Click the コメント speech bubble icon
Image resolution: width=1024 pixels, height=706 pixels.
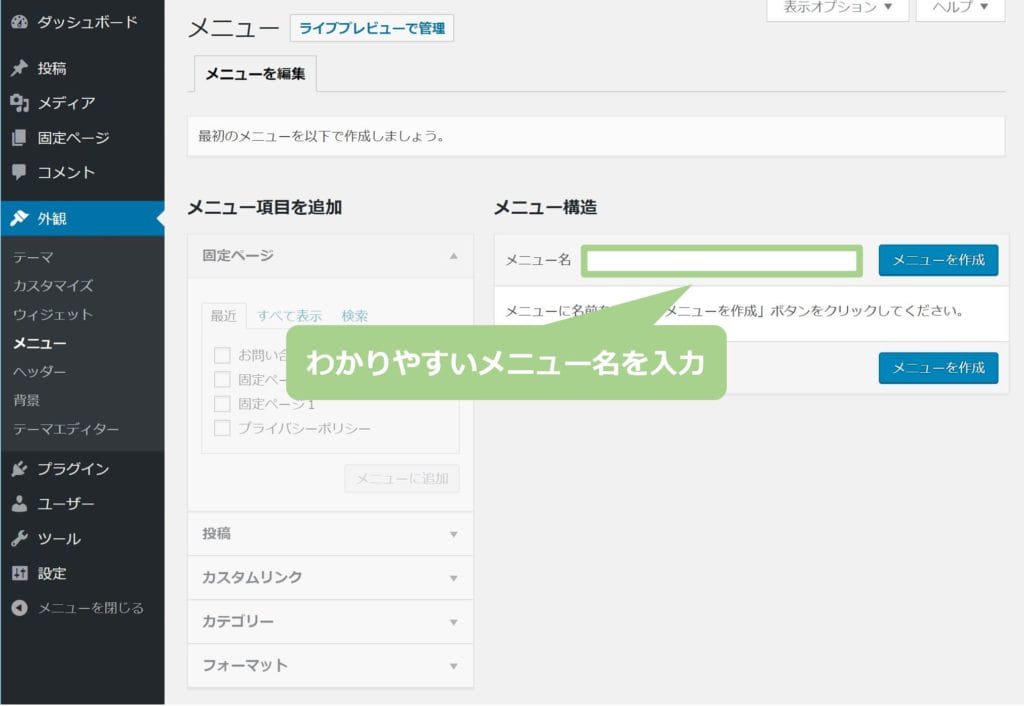coord(19,172)
